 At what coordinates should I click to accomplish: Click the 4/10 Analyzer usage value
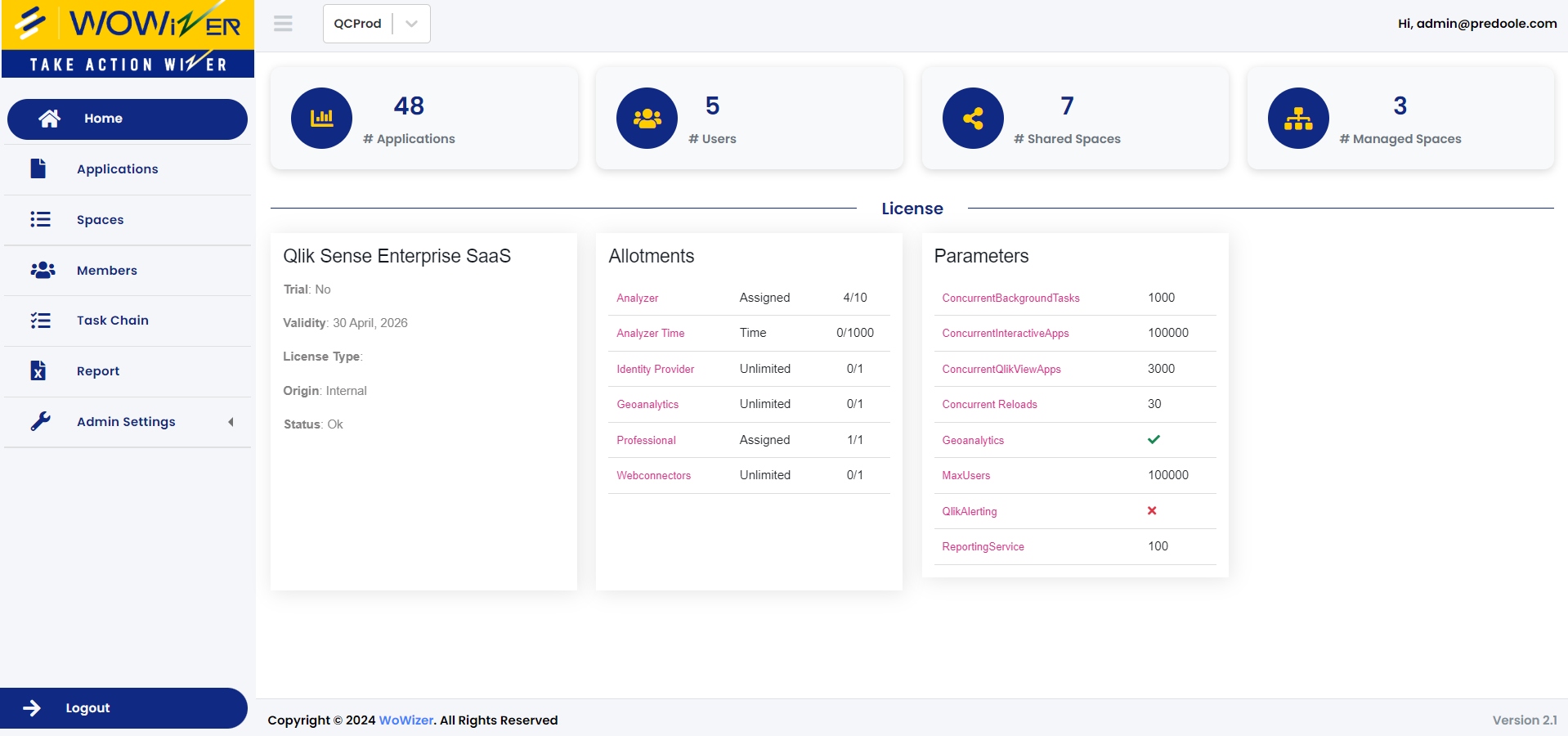(x=855, y=298)
